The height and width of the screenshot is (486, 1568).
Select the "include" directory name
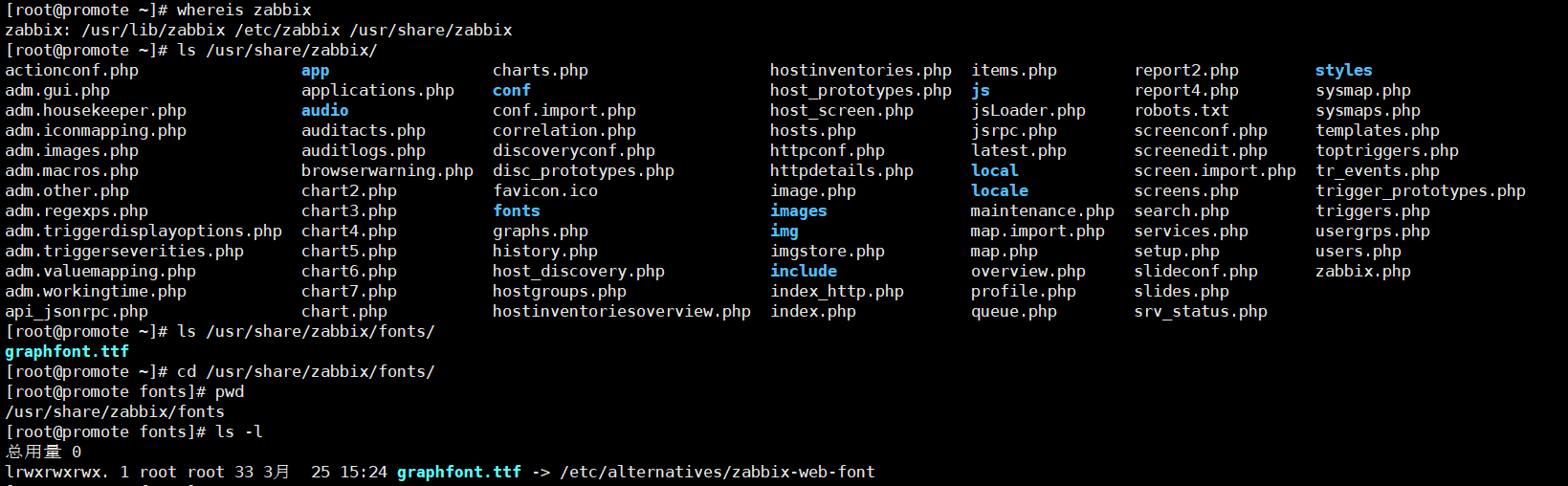click(803, 272)
